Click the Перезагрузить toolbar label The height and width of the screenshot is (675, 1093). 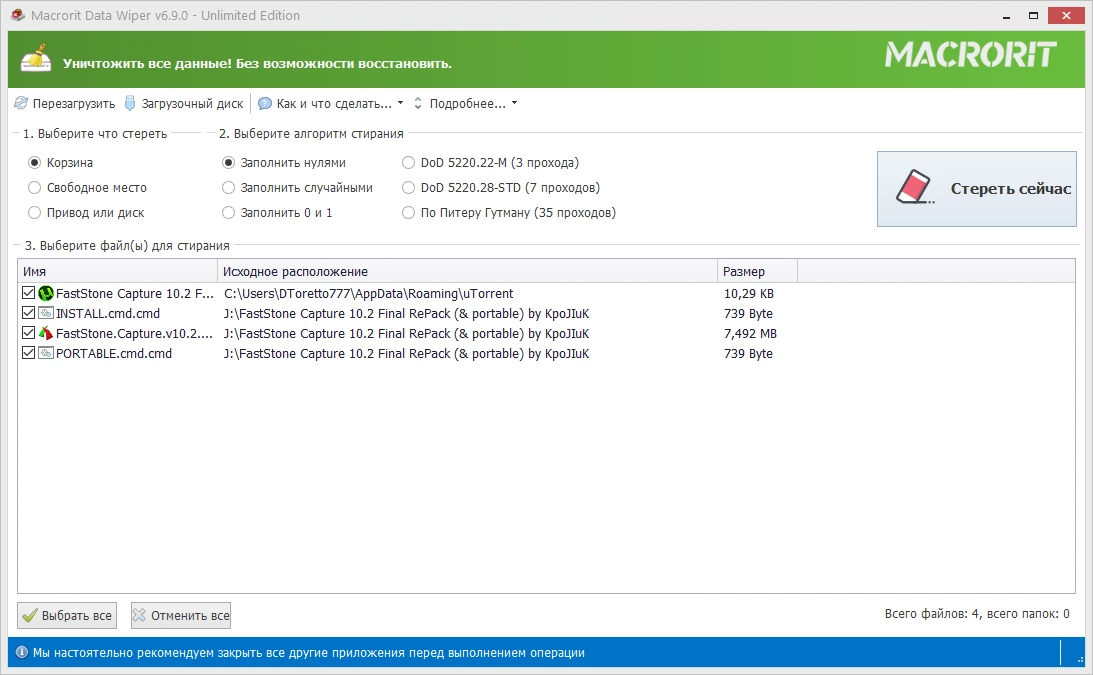74,103
